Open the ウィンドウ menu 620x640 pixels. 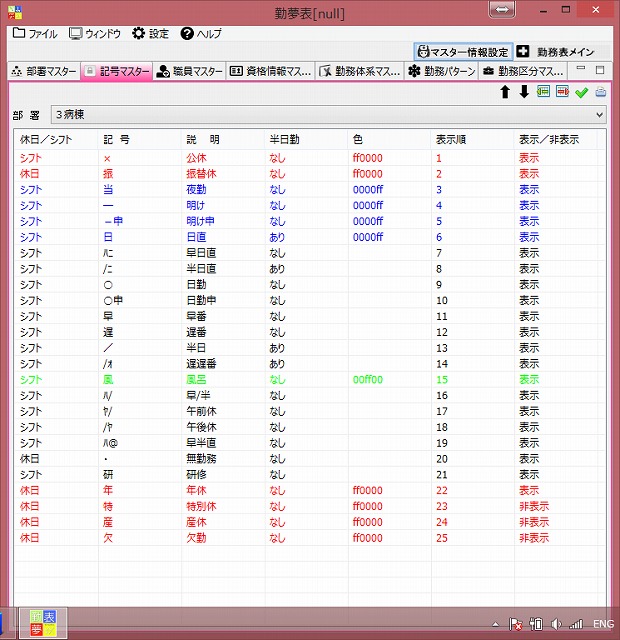pyautogui.click(x=95, y=33)
